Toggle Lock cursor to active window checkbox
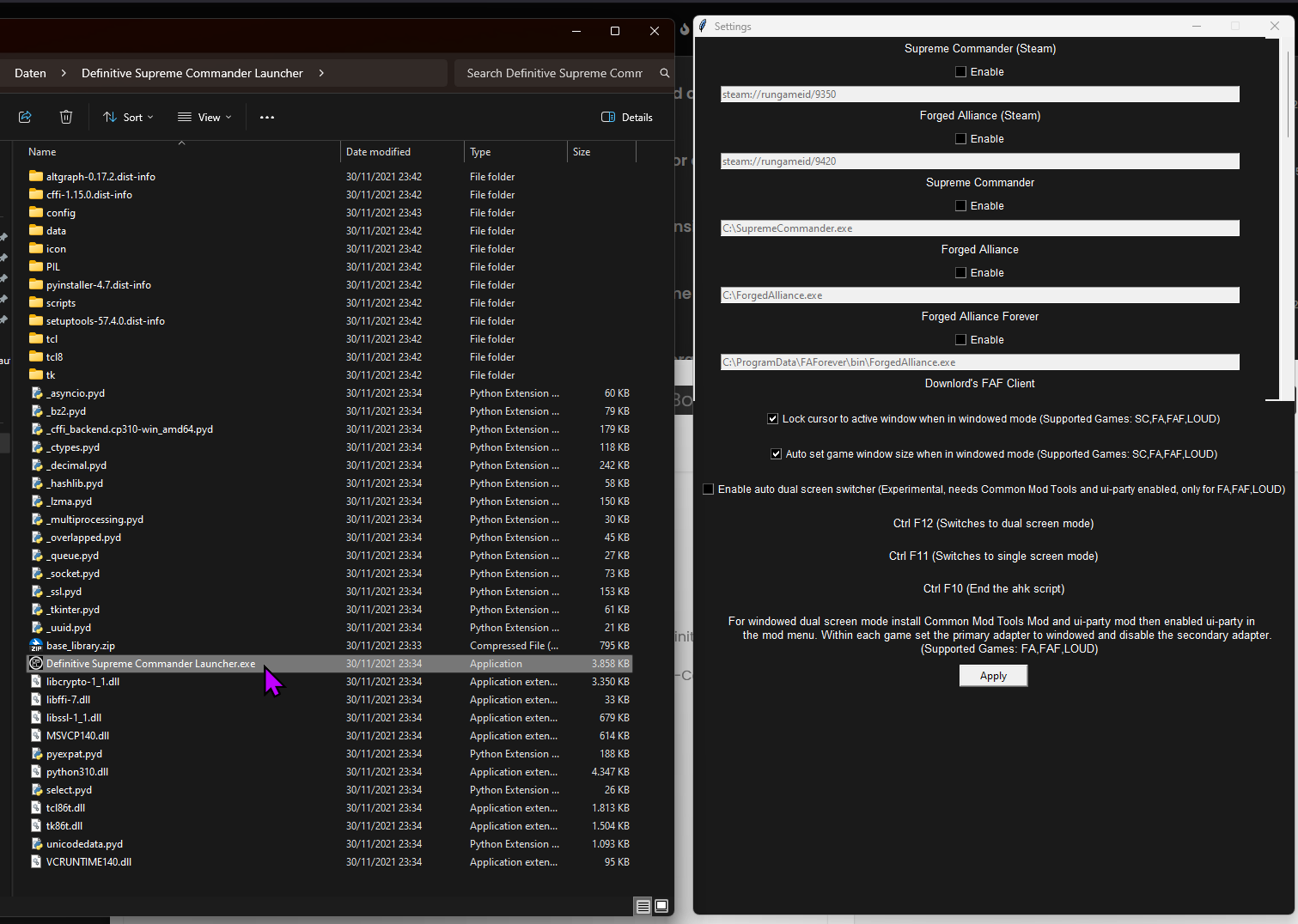The width and height of the screenshot is (1298, 924). (773, 419)
